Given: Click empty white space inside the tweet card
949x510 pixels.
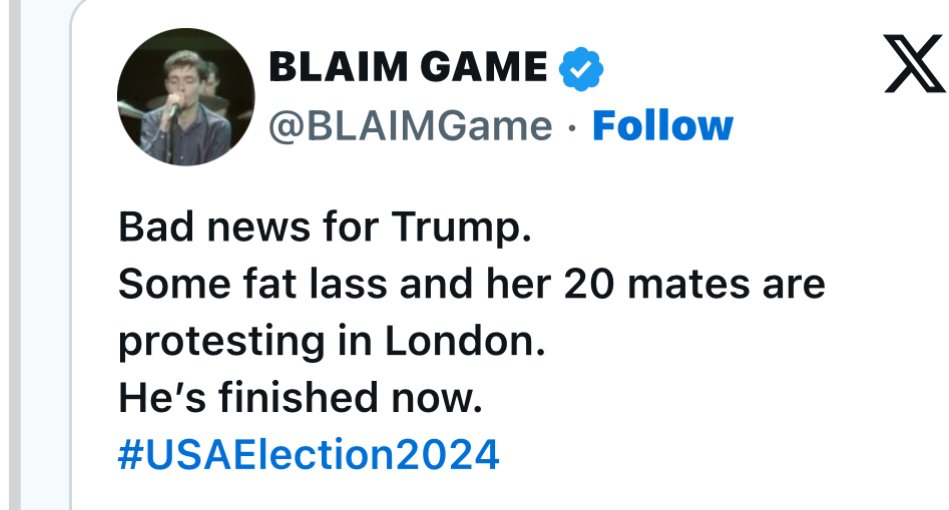Looking at the screenshot, I should click(x=726, y=393).
